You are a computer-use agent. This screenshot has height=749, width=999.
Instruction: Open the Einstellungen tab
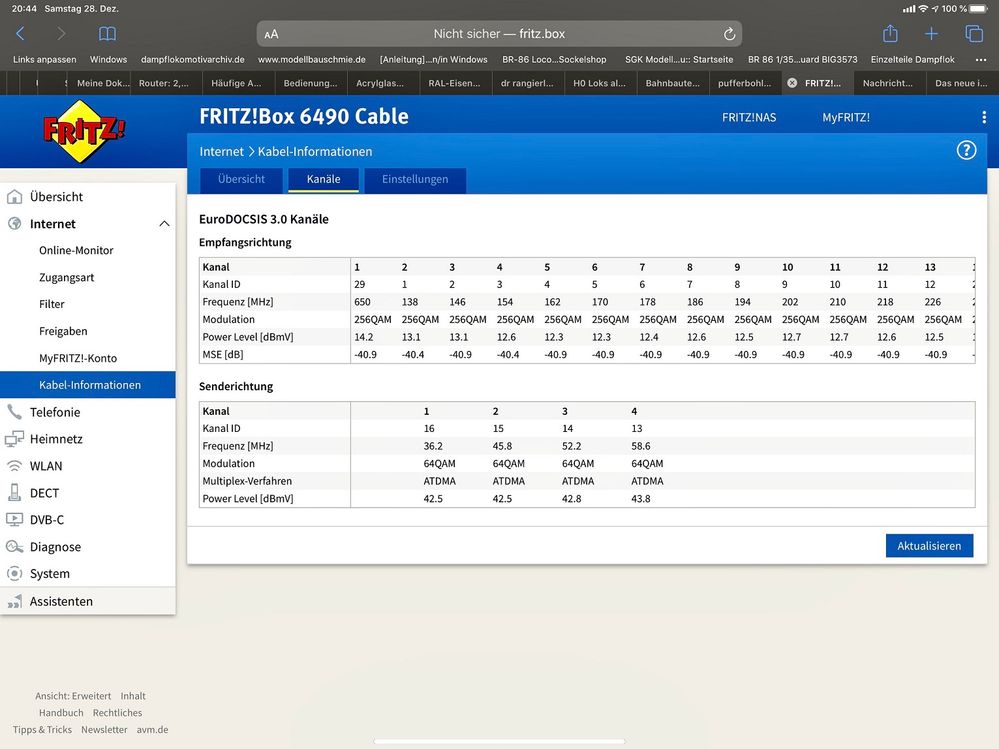tap(415, 180)
